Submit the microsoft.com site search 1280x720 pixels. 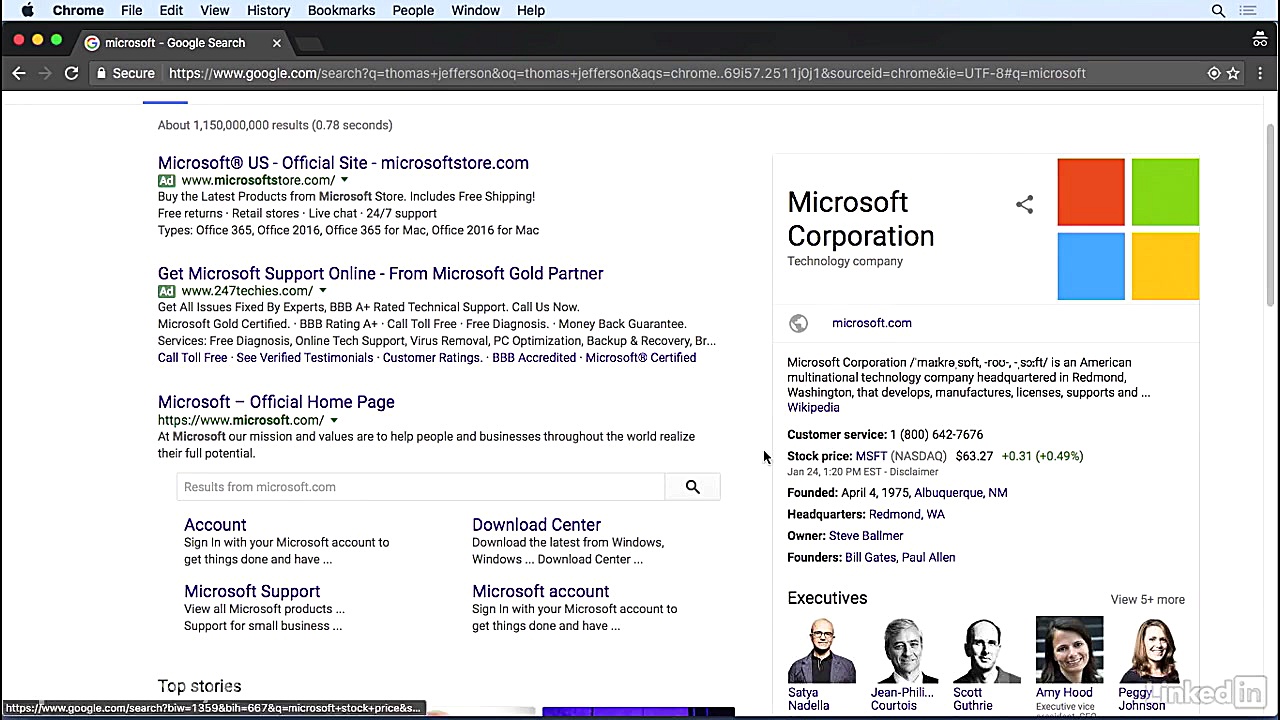pyautogui.click(x=692, y=487)
